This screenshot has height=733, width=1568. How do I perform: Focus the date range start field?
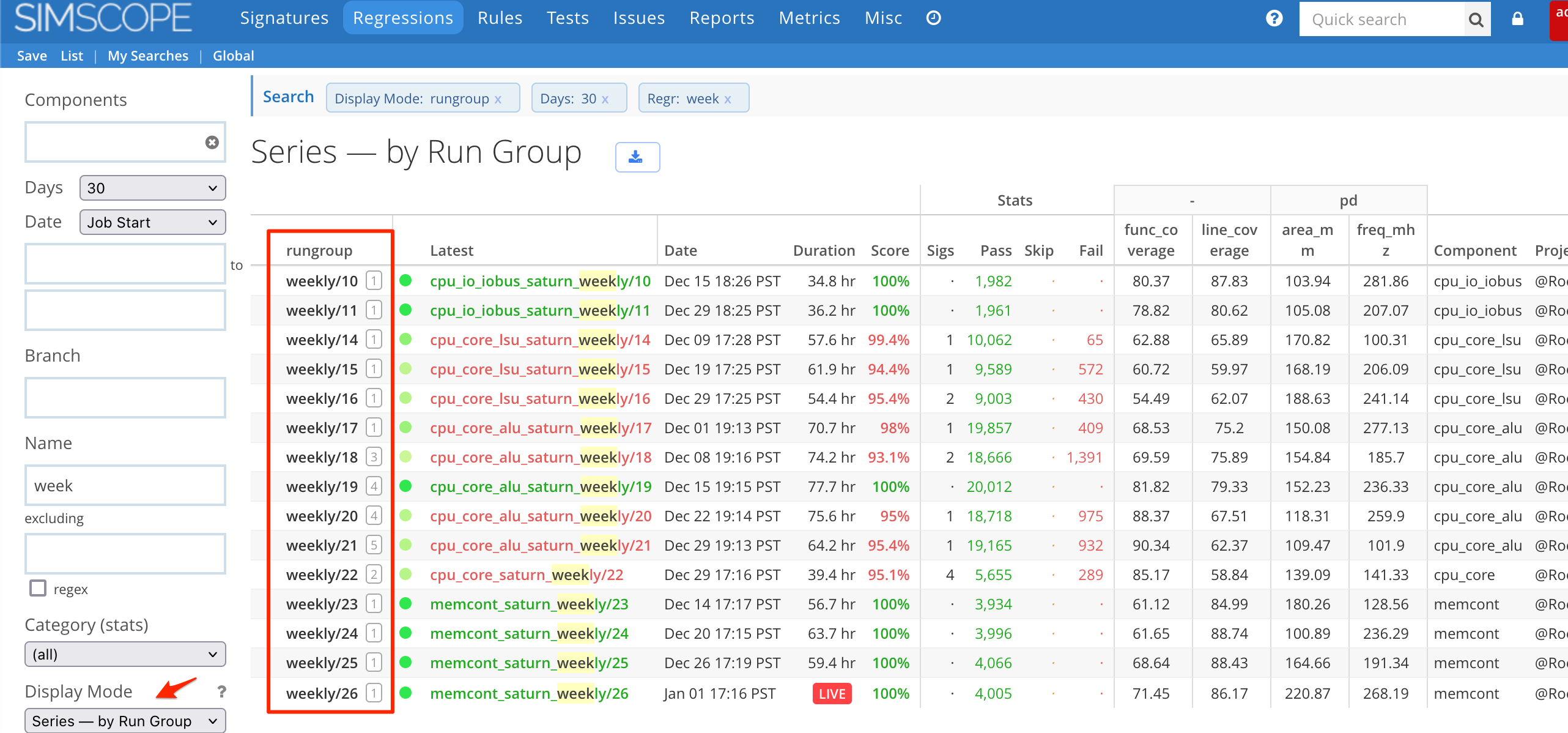click(x=125, y=264)
